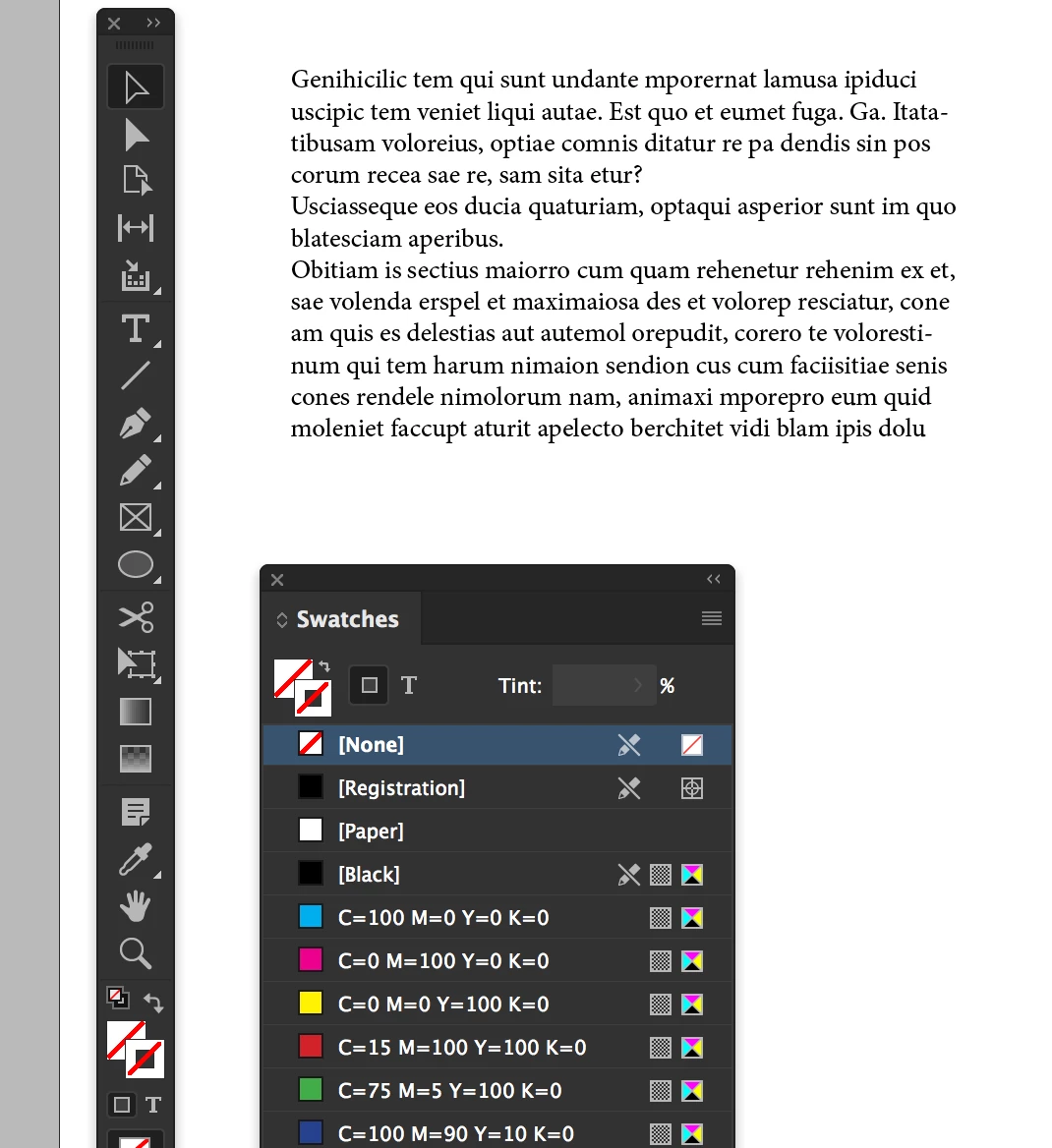Choose the Rectangle Frame tool
This screenshot has width=1052, height=1148.
[x=137, y=518]
